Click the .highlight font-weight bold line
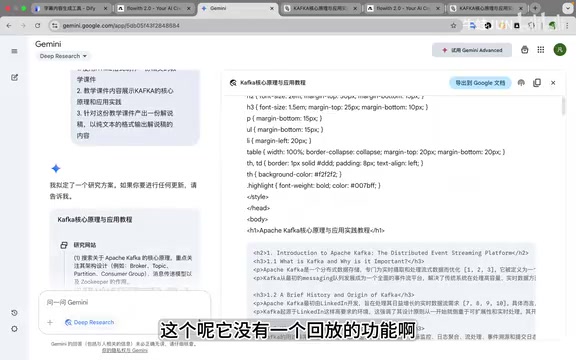576x360 pixels. coord(314,186)
